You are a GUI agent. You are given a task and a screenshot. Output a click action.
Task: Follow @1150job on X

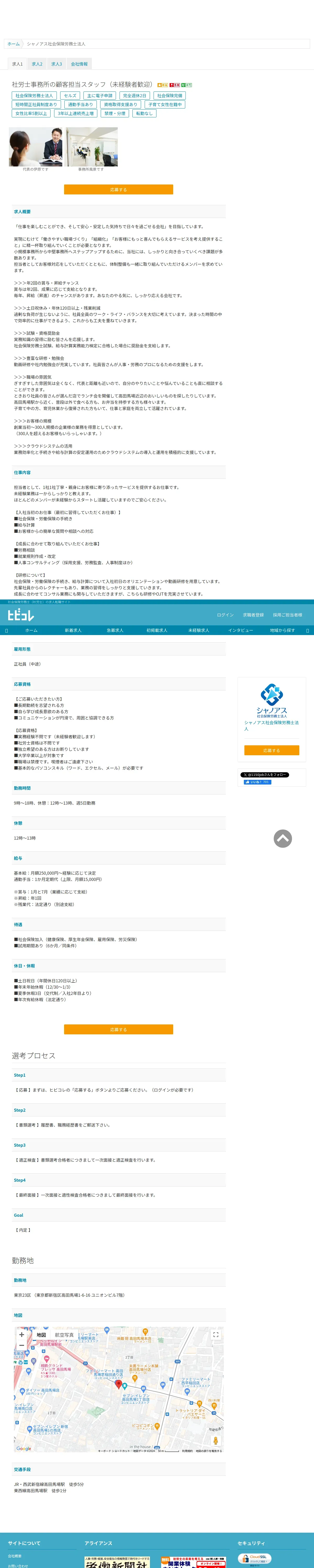click(265, 775)
